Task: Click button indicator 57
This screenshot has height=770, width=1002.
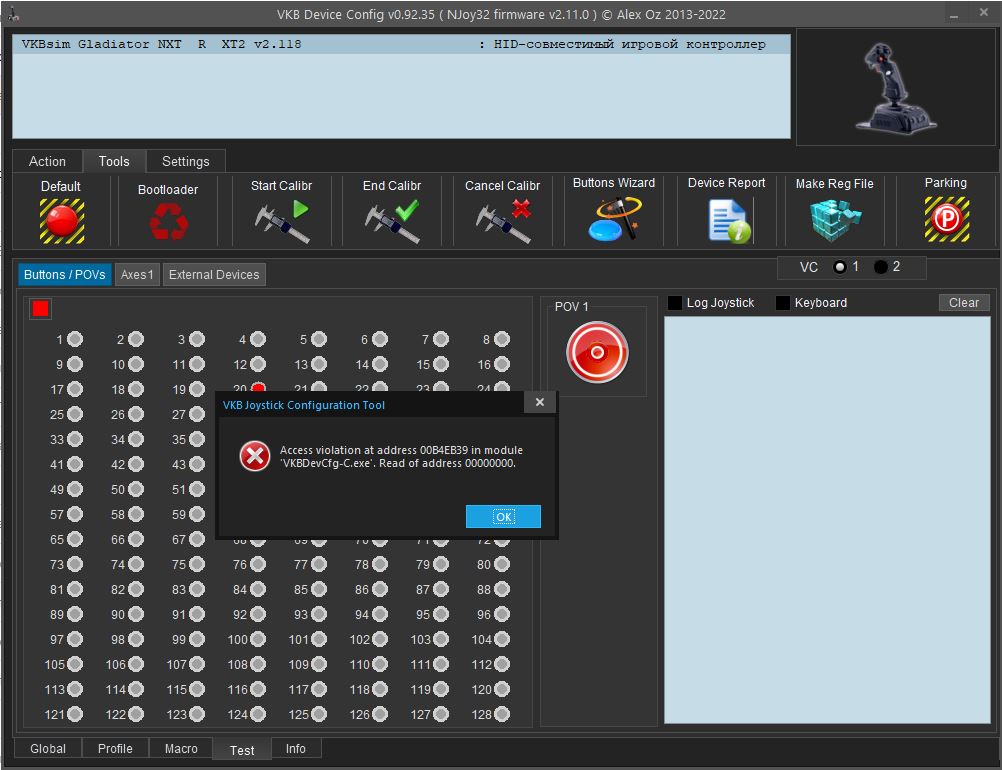Action: 75,514
